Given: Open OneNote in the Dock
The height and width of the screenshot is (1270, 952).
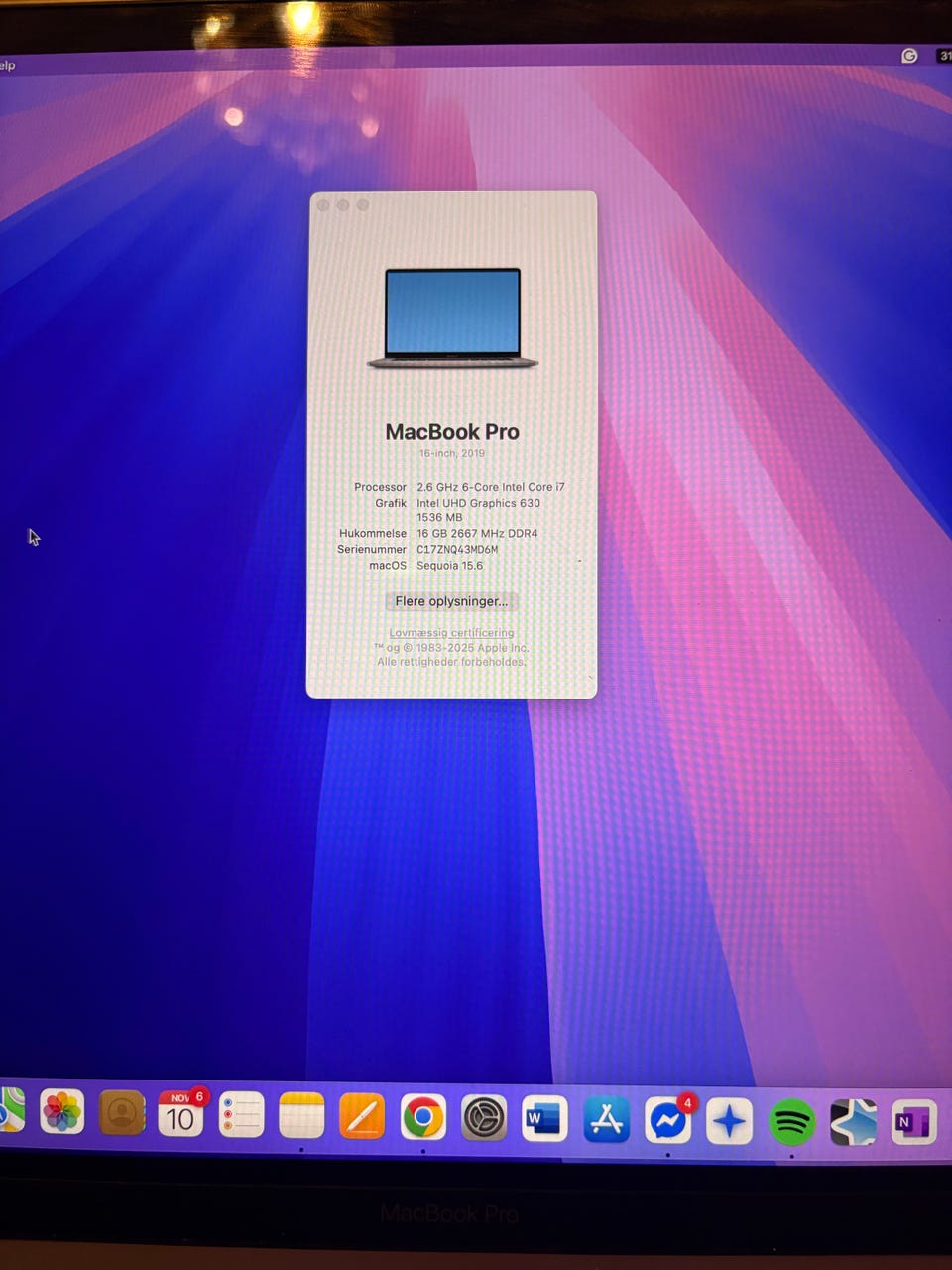Looking at the screenshot, I should point(913,1122).
